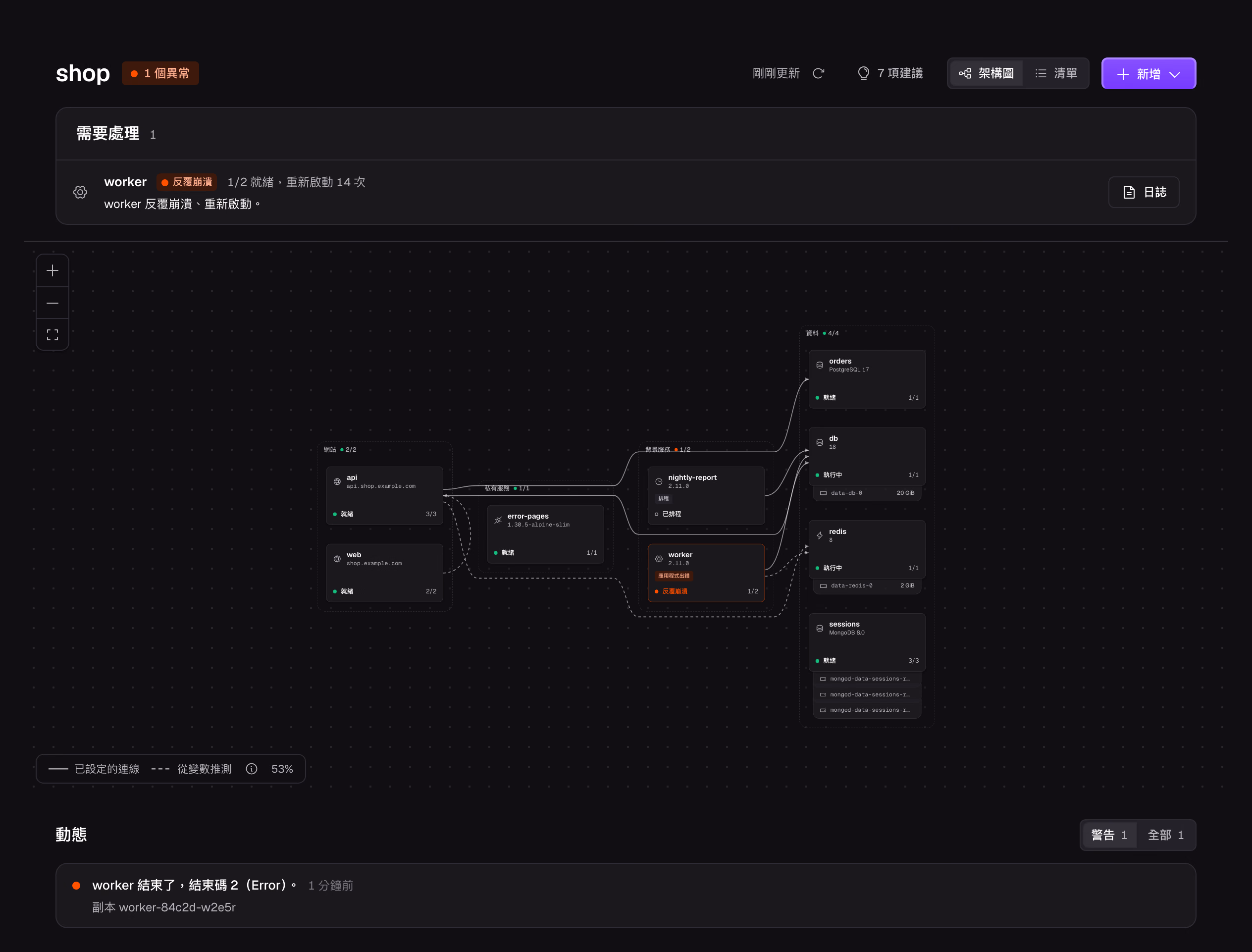Show the info icon in connection legend
Screen dimensions: 1252x952
pos(252,769)
